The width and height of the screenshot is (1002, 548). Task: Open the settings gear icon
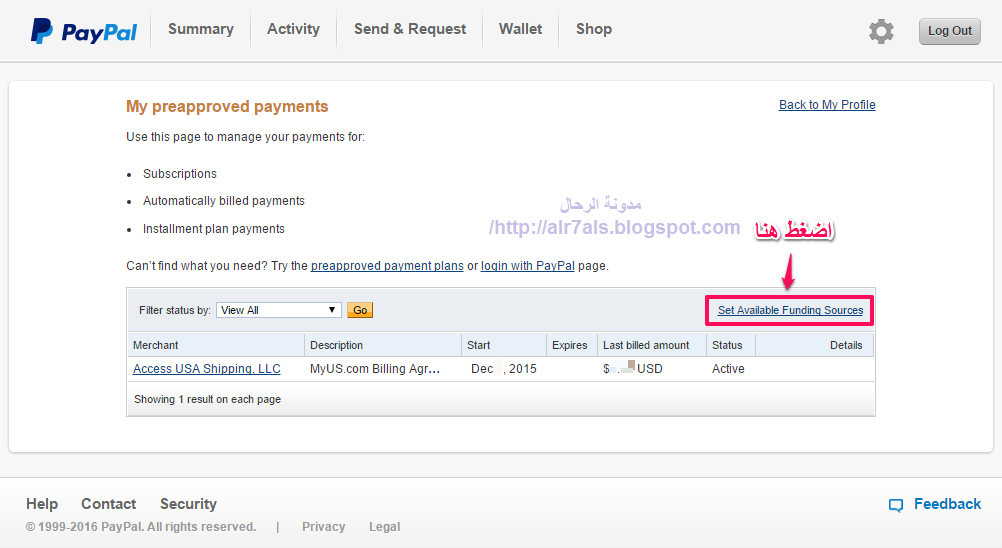(881, 31)
